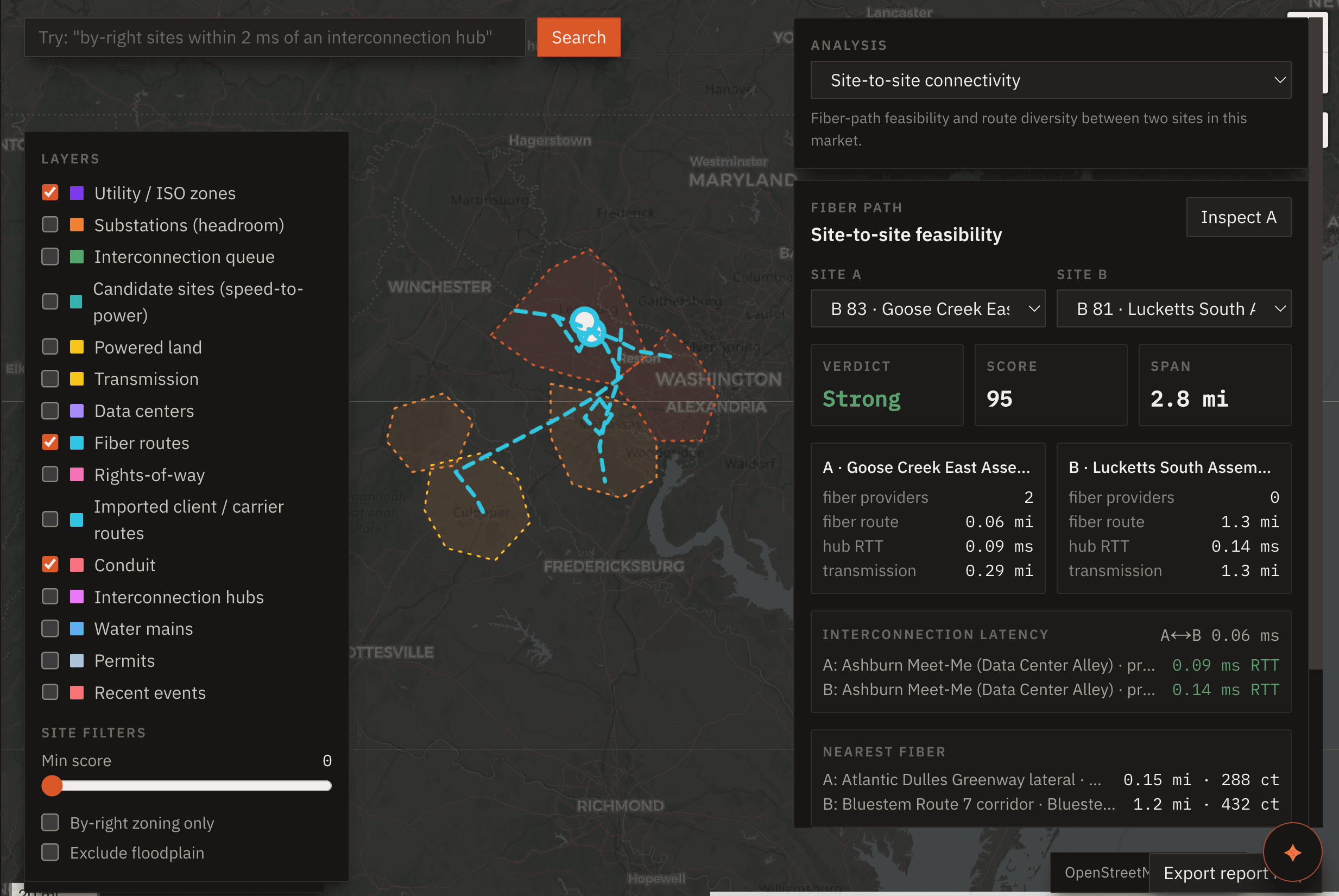Enable Substations (headroom) layer
This screenshot has height=896, width=1339.
pos(50,225)
